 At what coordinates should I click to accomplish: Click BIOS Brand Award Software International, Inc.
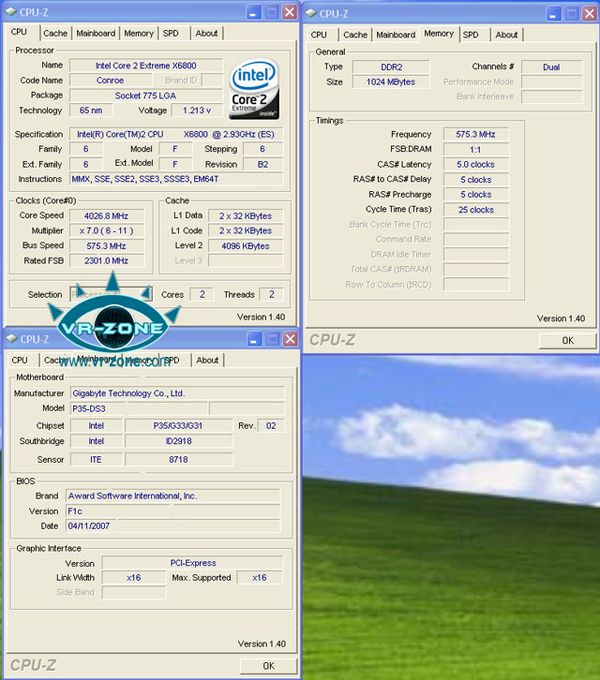pos(173,496)
